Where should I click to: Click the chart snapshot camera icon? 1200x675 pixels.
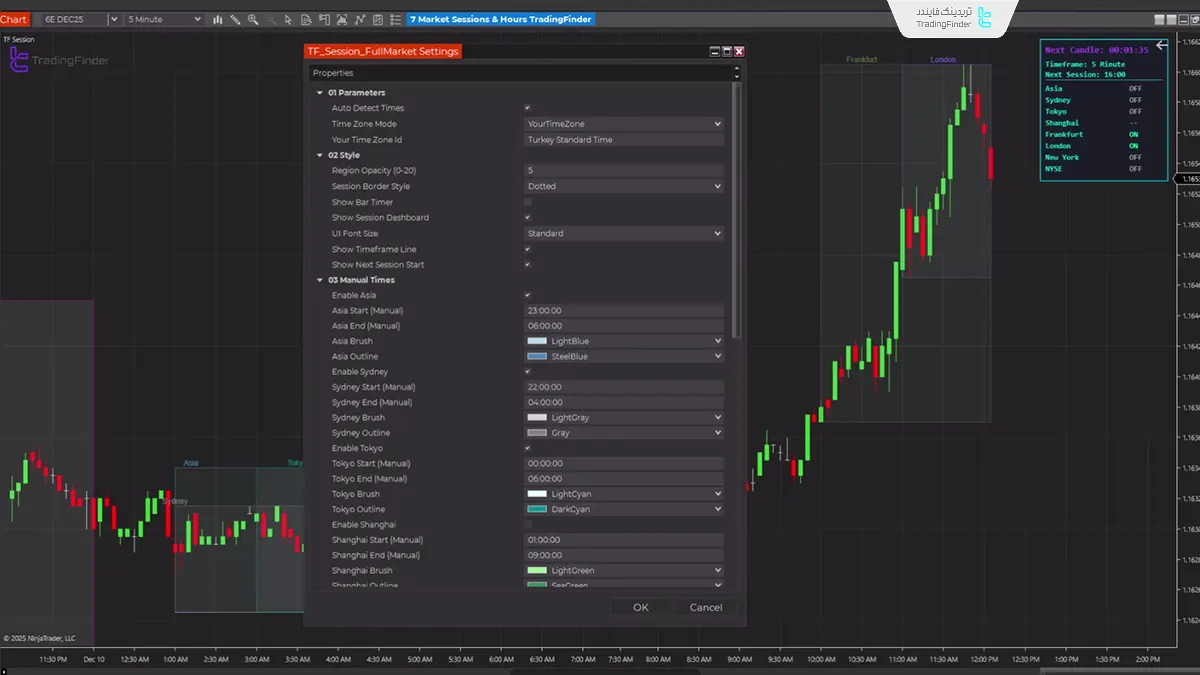[342, 19]
